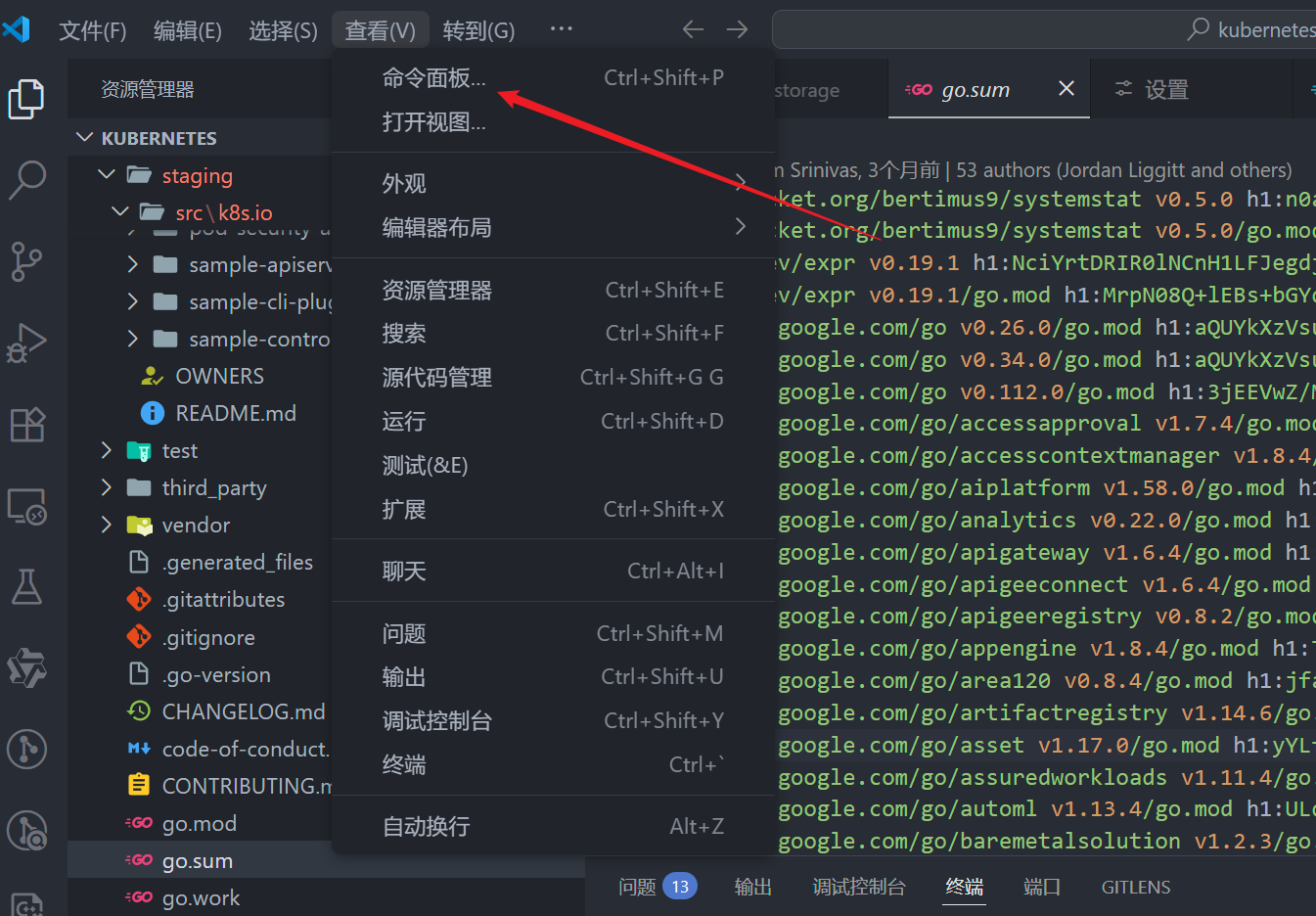
Task: Open go.mod in the file tree
Action: (200, 824)
